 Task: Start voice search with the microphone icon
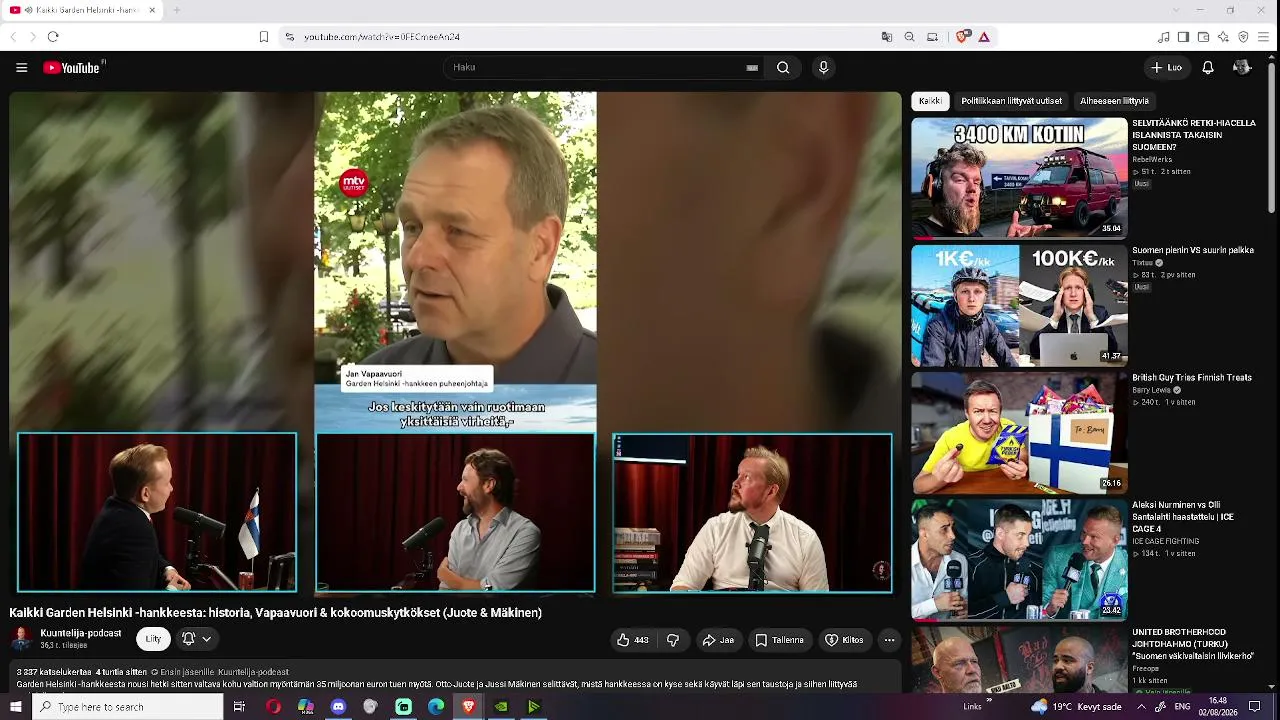click(x=823, y=68)
